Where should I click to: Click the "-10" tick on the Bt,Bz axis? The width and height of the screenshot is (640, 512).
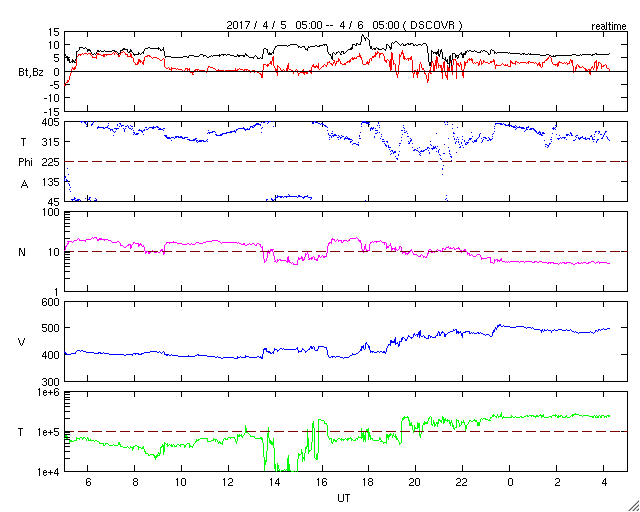point(51,98)
